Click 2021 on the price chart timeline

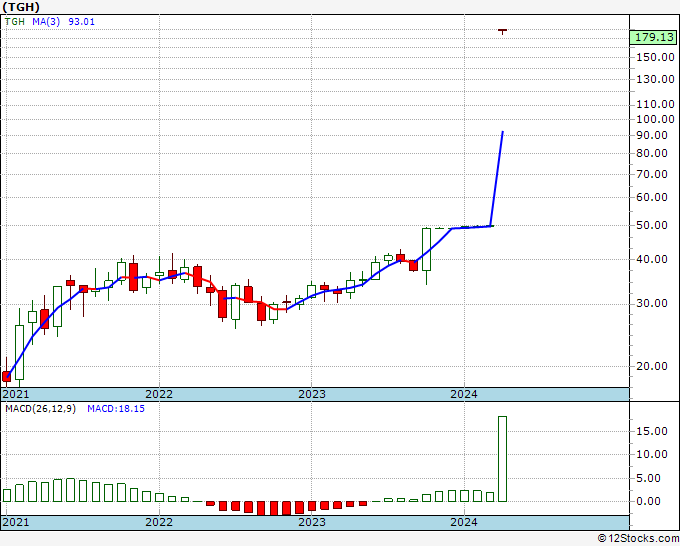pyautogui.click(x=16, y=394)
